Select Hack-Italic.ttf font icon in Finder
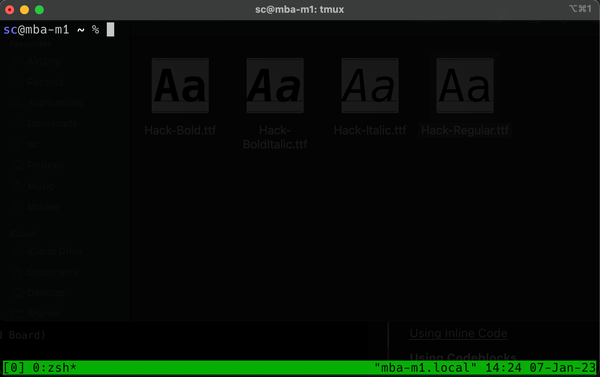The image size is (600, 377). pos(370,85)
